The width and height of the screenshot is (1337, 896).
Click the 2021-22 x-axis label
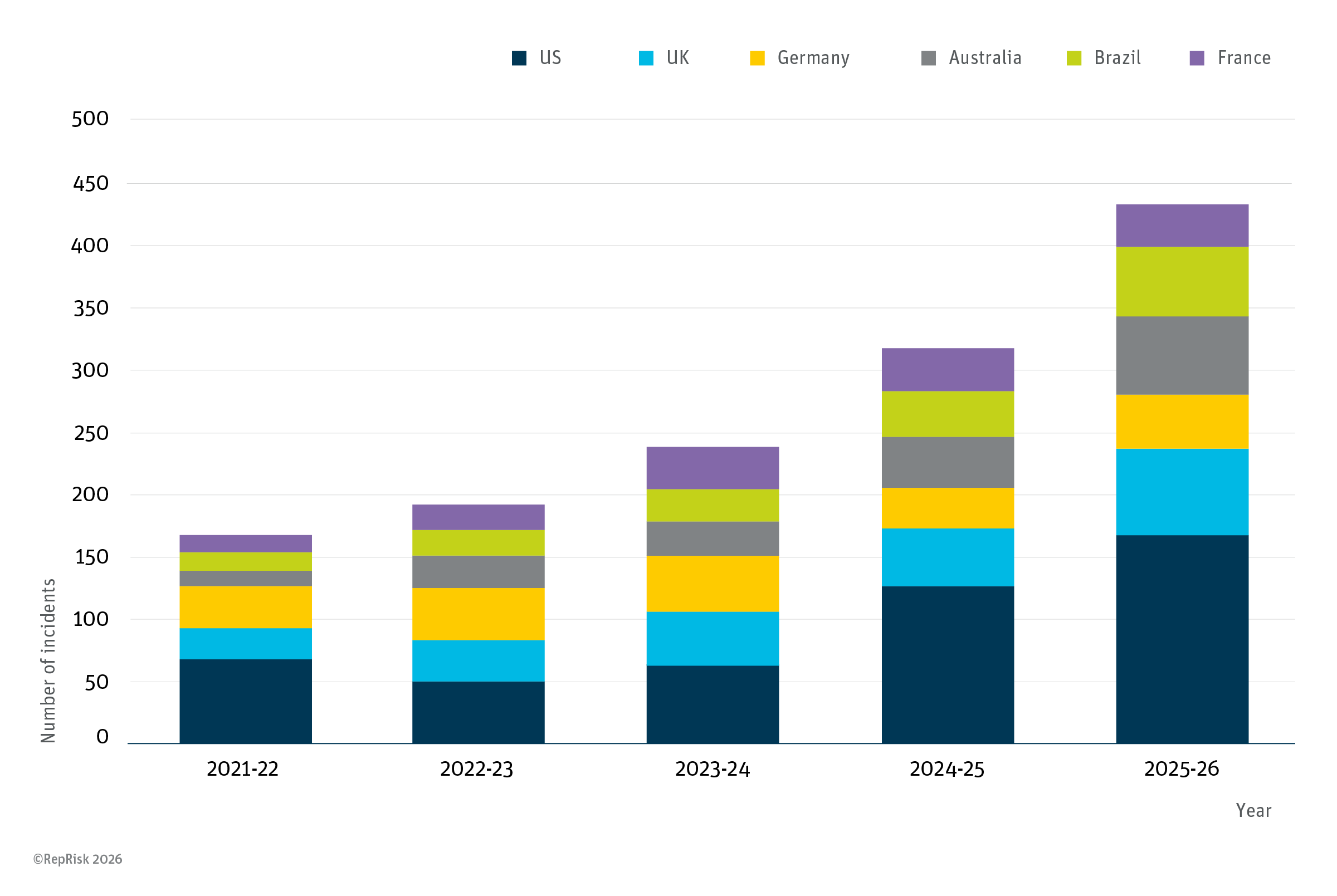point(242,769)
